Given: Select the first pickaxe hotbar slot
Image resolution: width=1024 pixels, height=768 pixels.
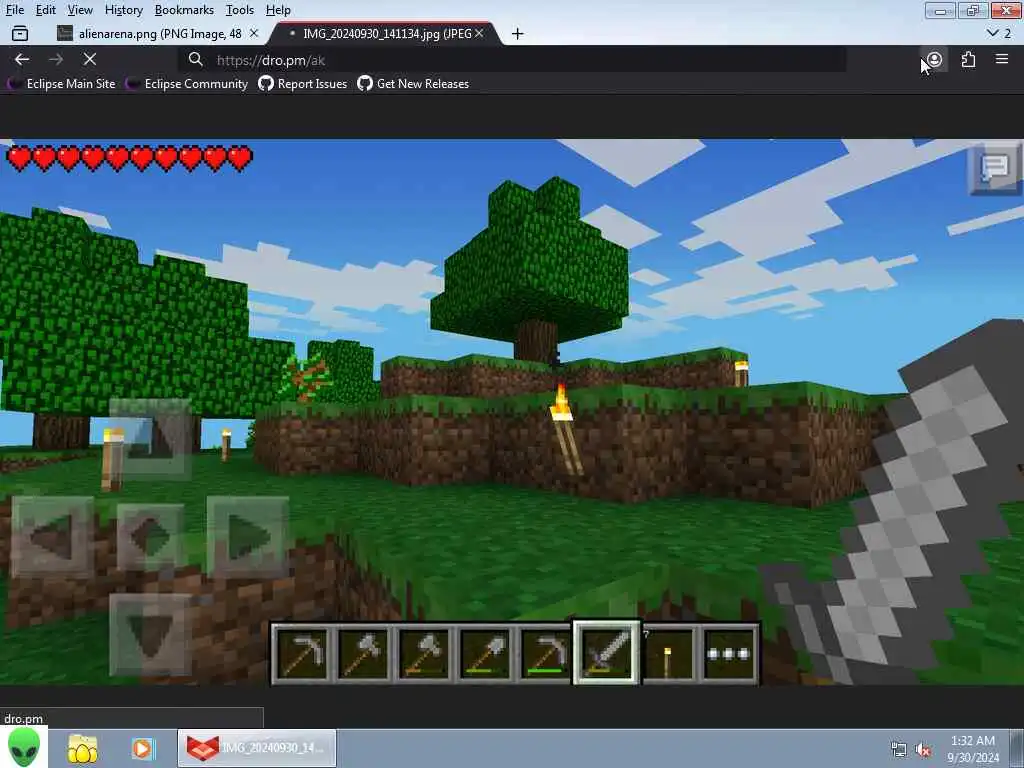Looking at the screenshot, I should [301, 654].
